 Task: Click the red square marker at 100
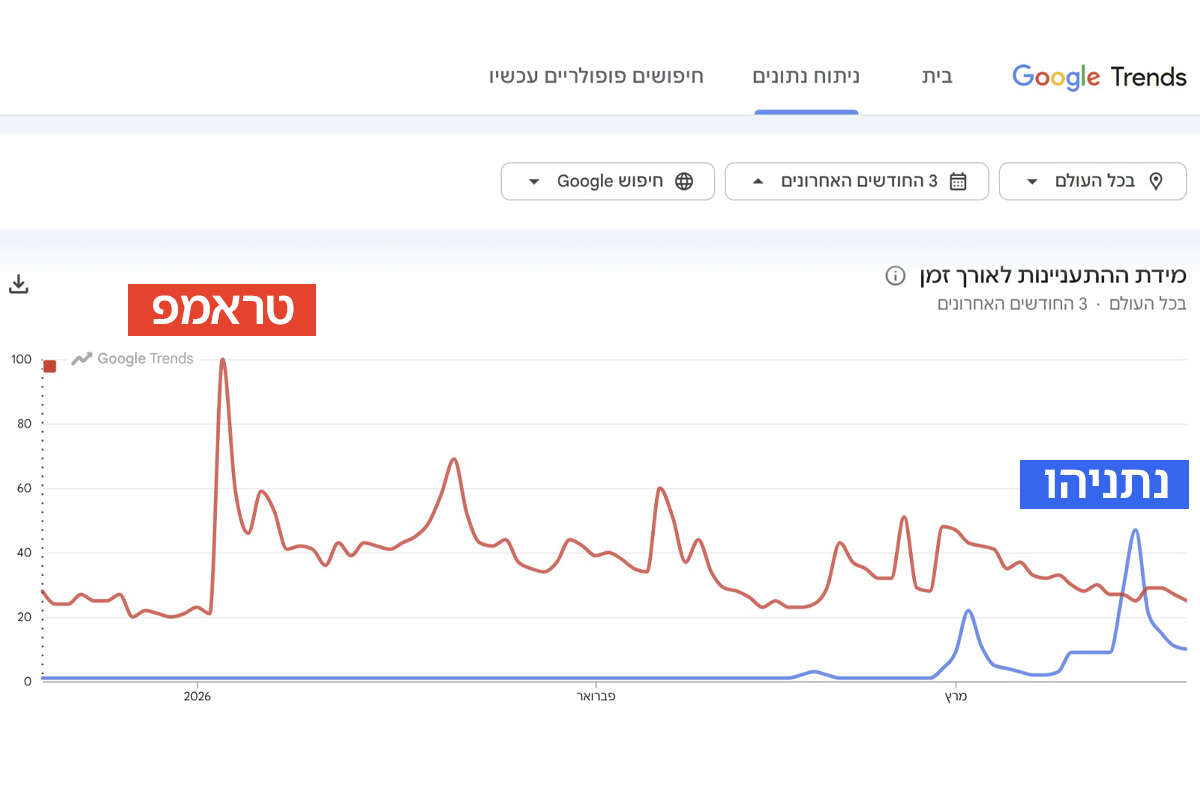point(50,366)
